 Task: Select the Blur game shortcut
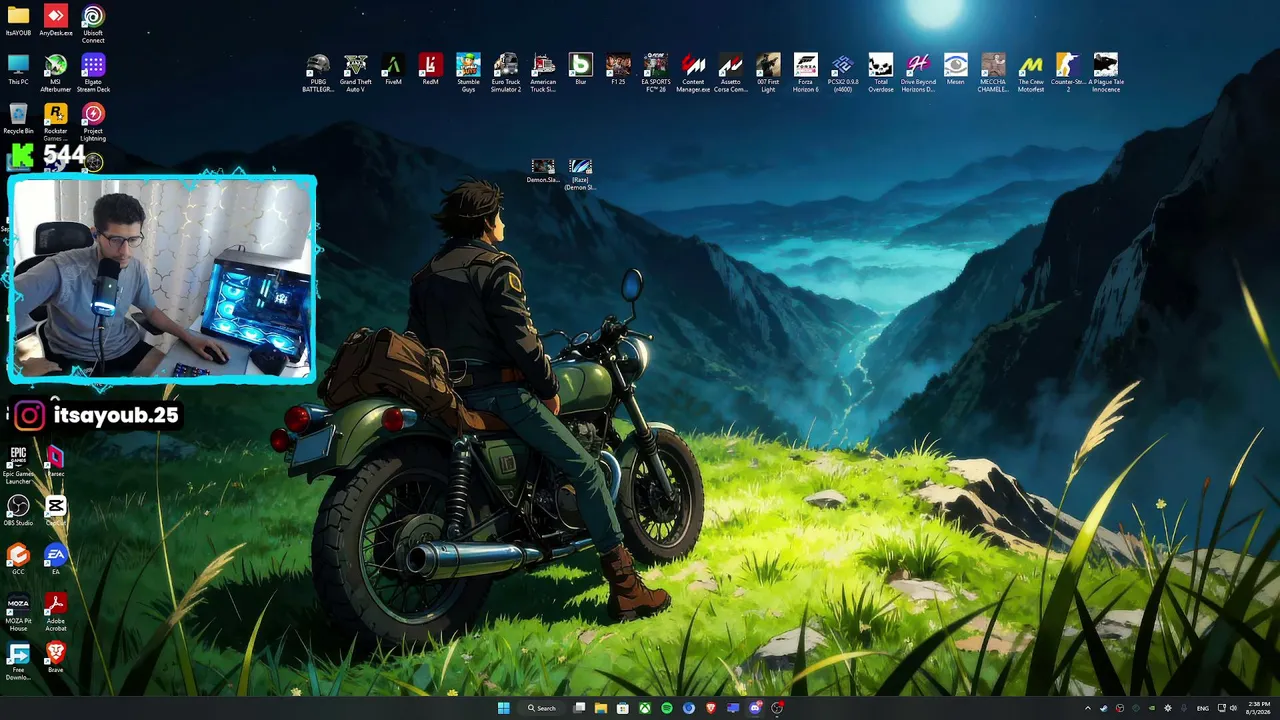pyautogui.click(x=580, y=70)
